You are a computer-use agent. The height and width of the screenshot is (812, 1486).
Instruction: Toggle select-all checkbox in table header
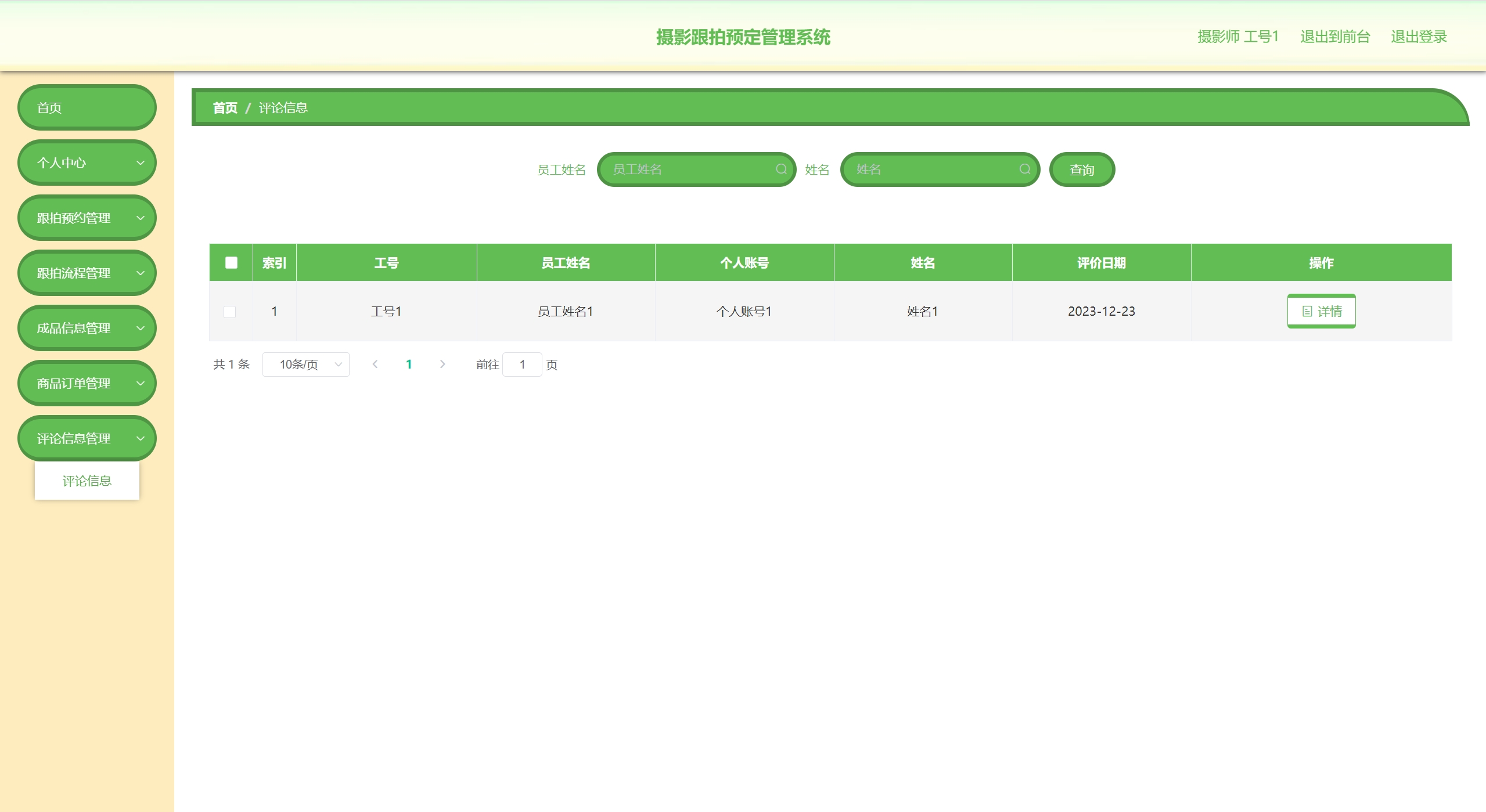point(231,262)
